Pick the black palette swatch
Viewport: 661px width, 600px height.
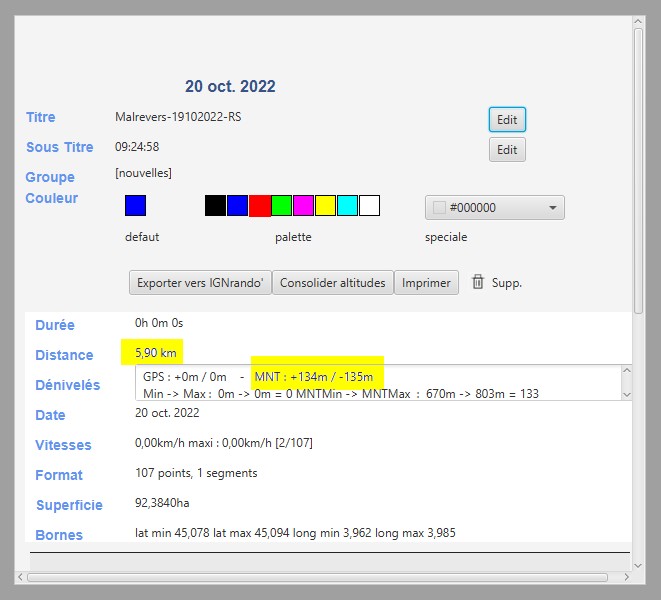[215, 206]
